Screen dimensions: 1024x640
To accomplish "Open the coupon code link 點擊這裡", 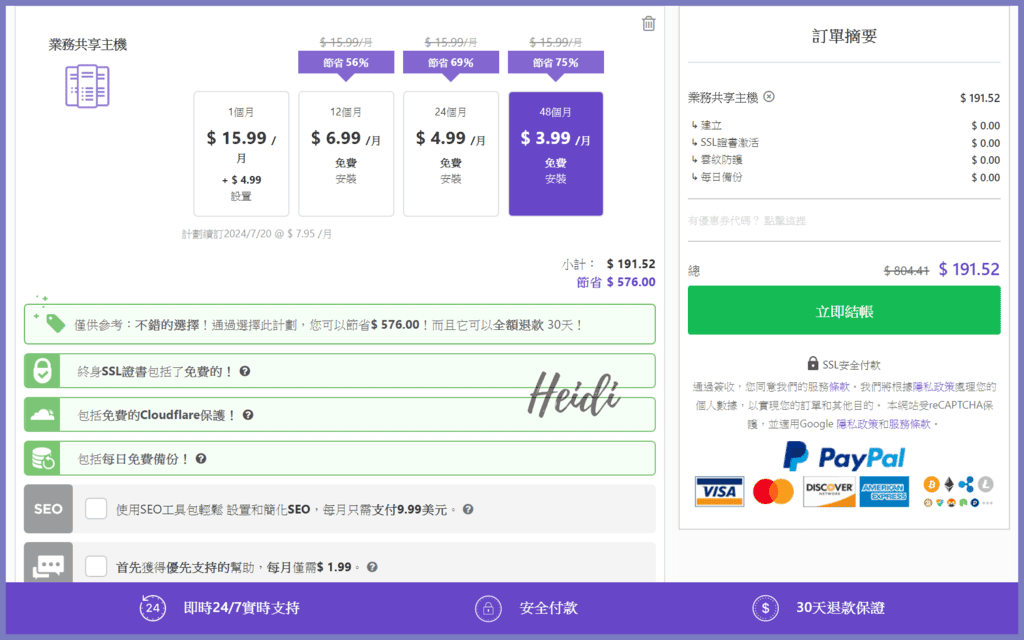I will 785,221.
